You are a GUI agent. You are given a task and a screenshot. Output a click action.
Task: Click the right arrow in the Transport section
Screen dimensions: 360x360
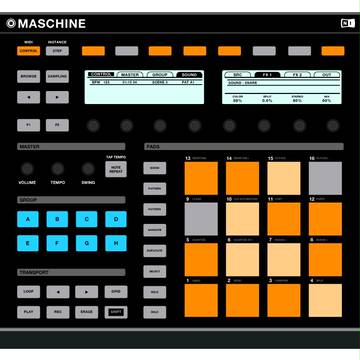[87, 292]
